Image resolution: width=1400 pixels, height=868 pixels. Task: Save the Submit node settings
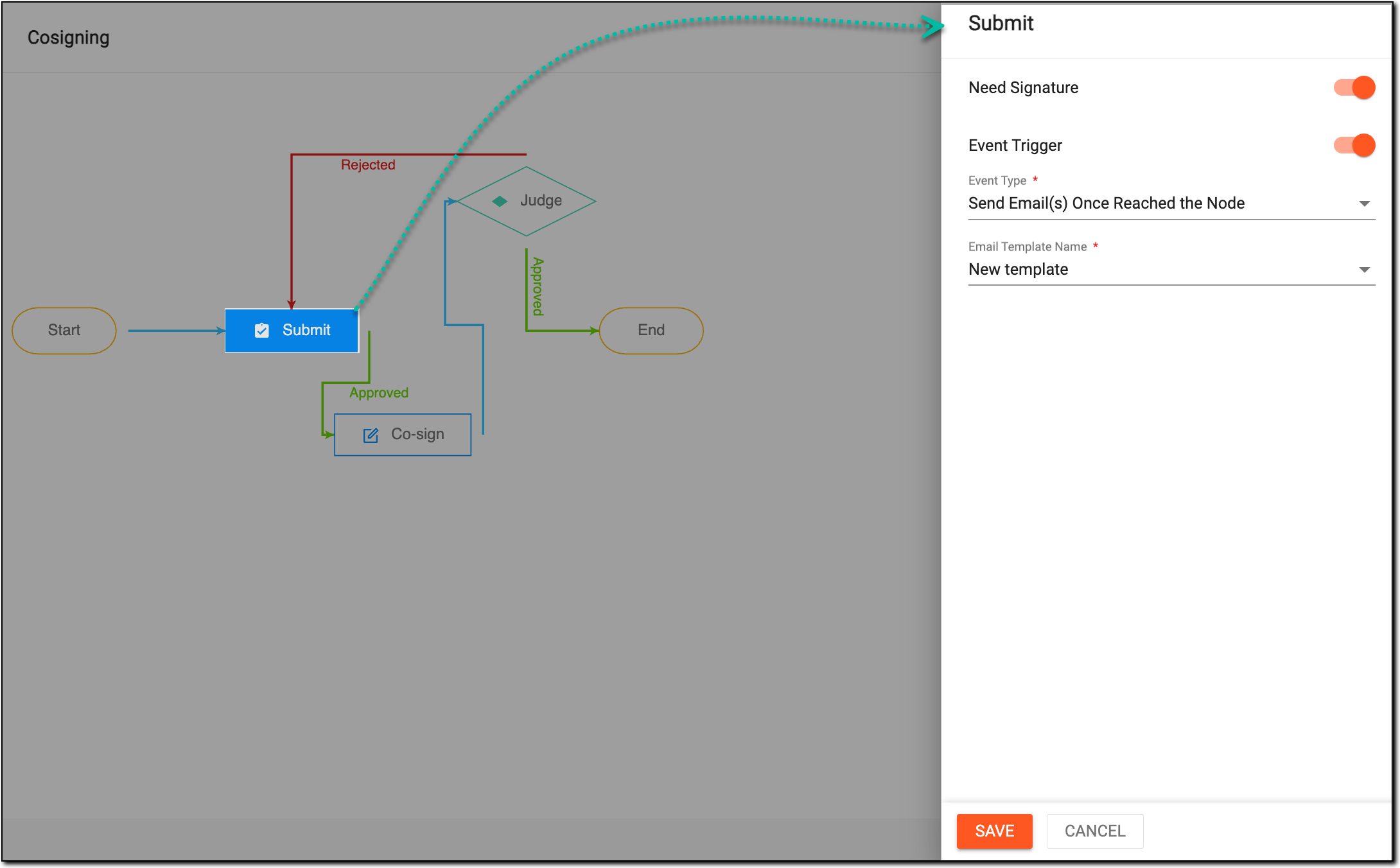click(994, 831)
